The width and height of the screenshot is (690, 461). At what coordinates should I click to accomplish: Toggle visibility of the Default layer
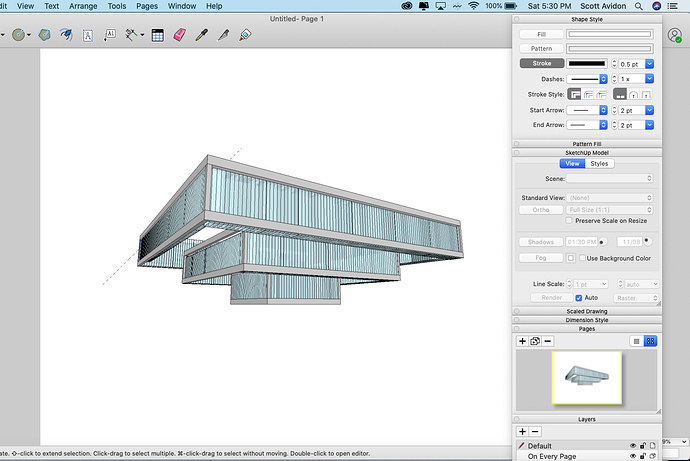pos(633,446)
